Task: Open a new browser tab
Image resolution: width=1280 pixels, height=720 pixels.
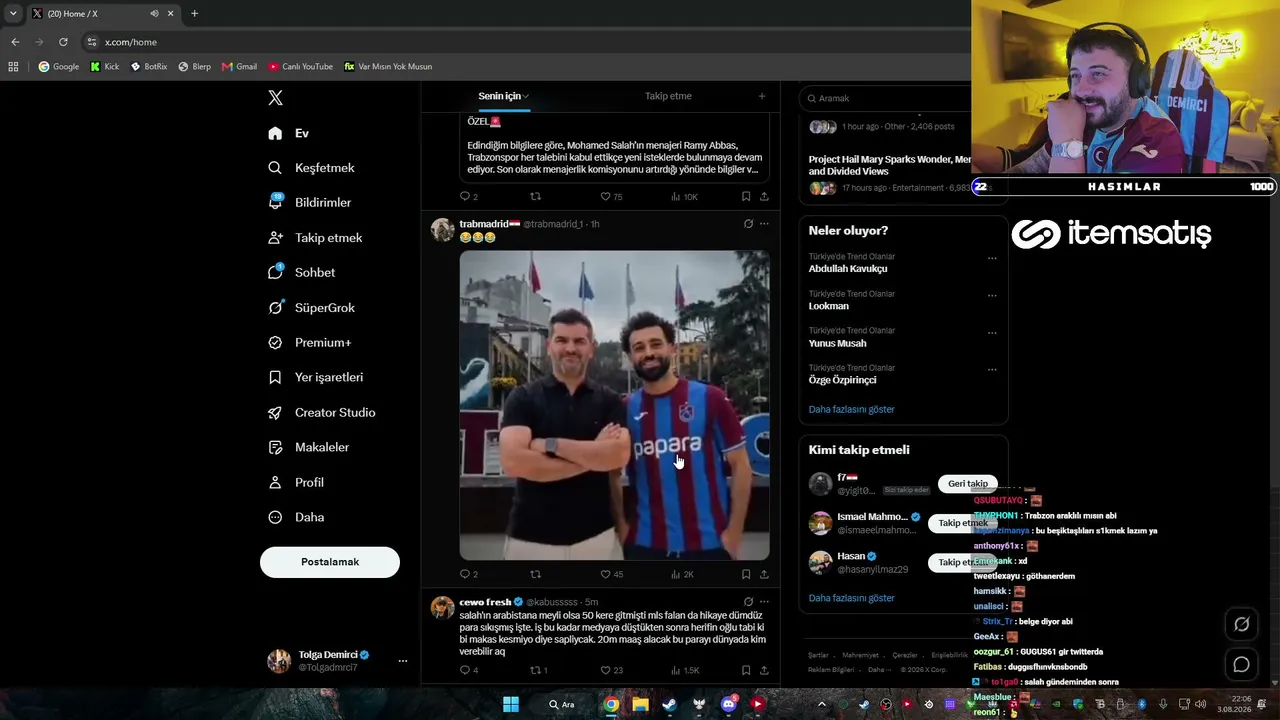Action: click(x=194, y=14)
